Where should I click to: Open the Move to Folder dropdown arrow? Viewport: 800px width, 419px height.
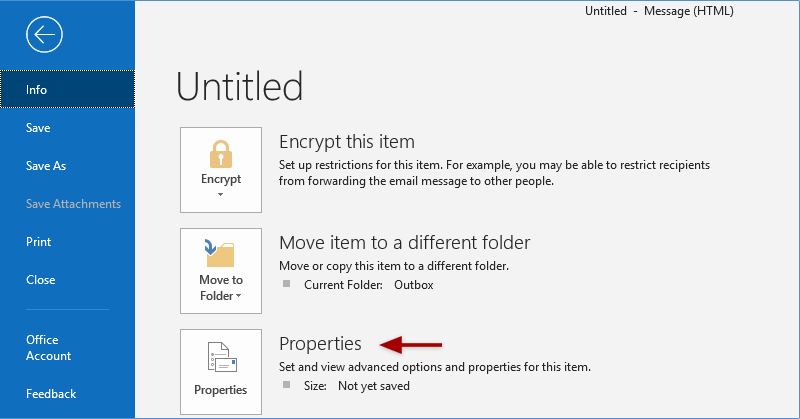point(239,296)
